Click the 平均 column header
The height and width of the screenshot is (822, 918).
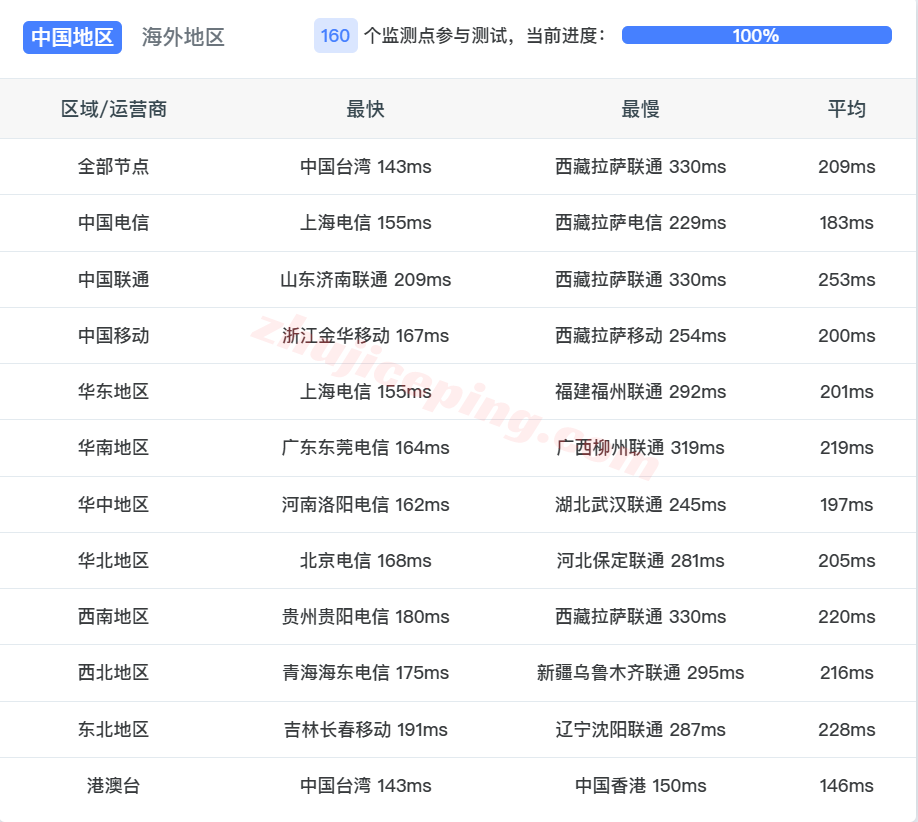(847, 109)
